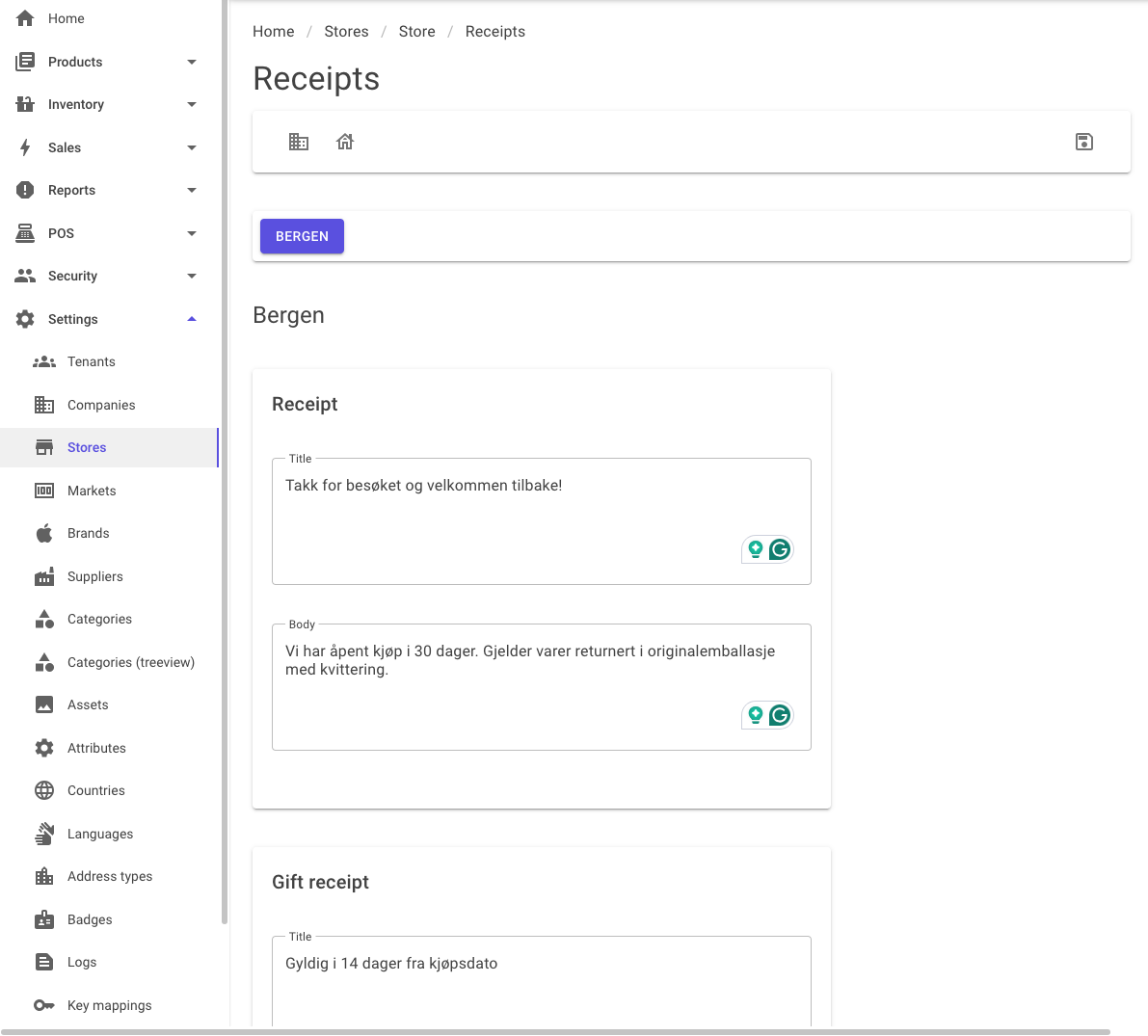Click the BERGEN store button
Image resolution: width=1148 pixels, height=1036 pixels.
(x=302, y=236)
